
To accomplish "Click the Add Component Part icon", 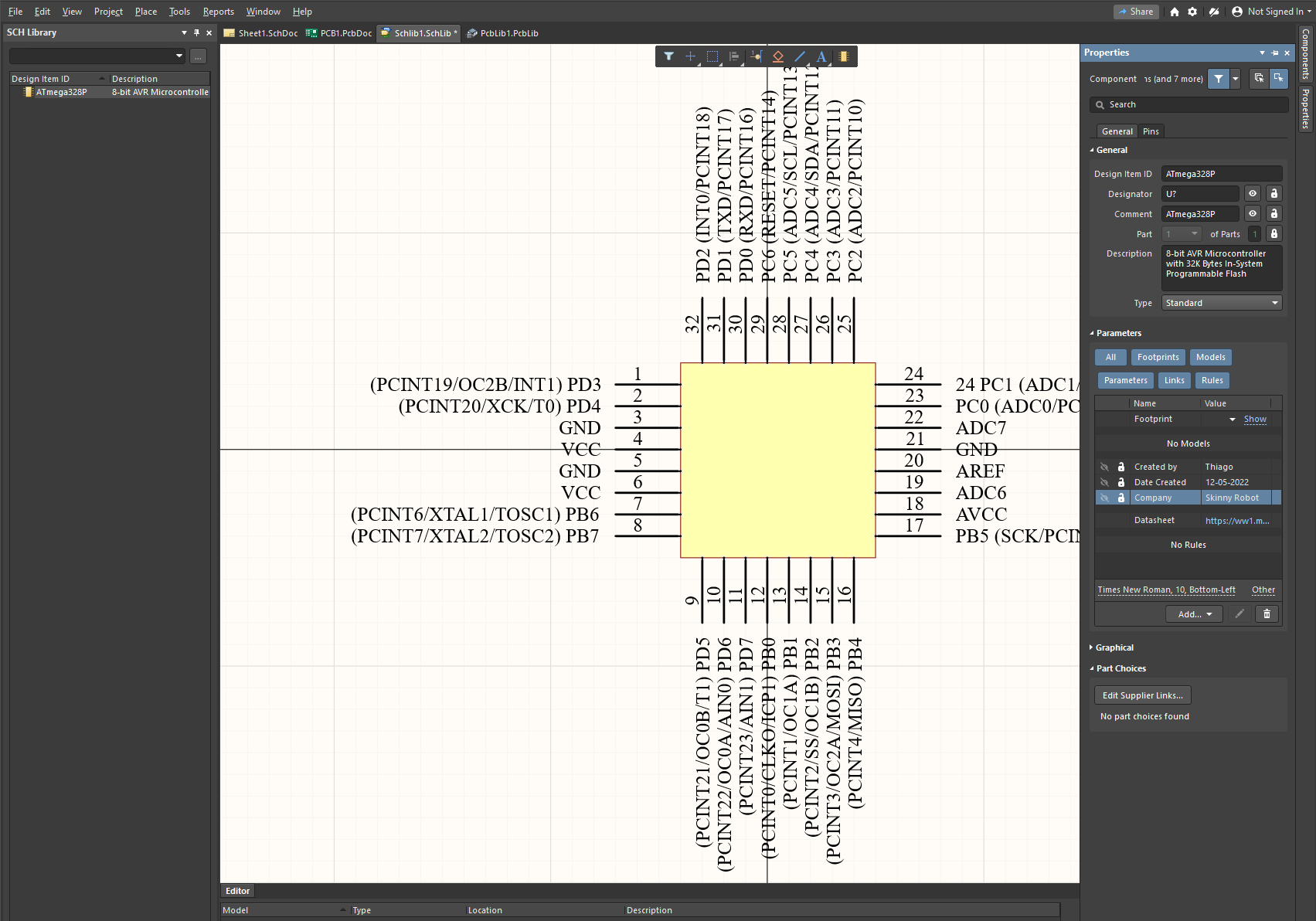I will (844, 56).
